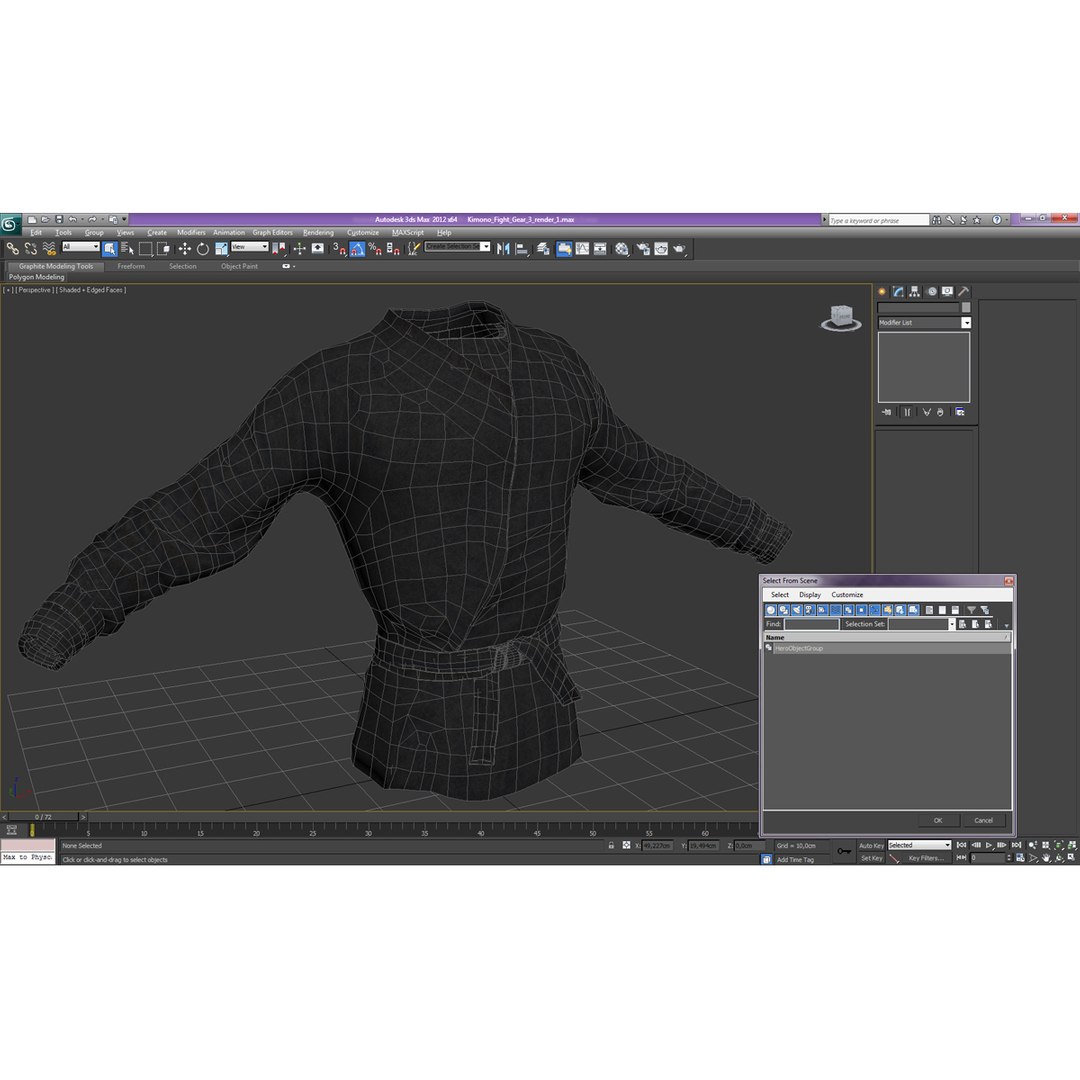Open the Material Editor
Image resolution: width=1080 pixels, height=1080 pixels.
click(622, 249)
